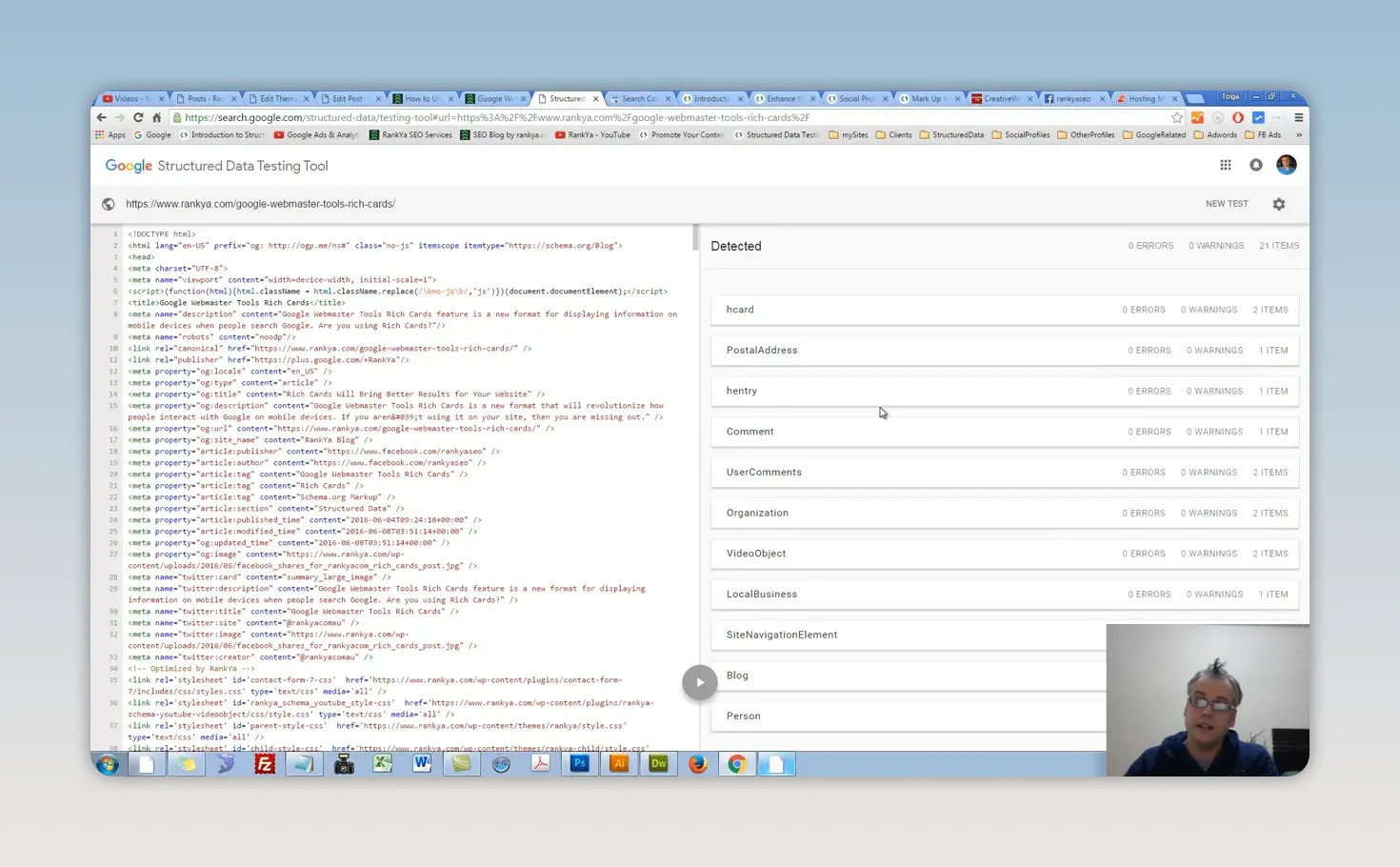
Task: Open Google notifications bell
Action: 1256,165
